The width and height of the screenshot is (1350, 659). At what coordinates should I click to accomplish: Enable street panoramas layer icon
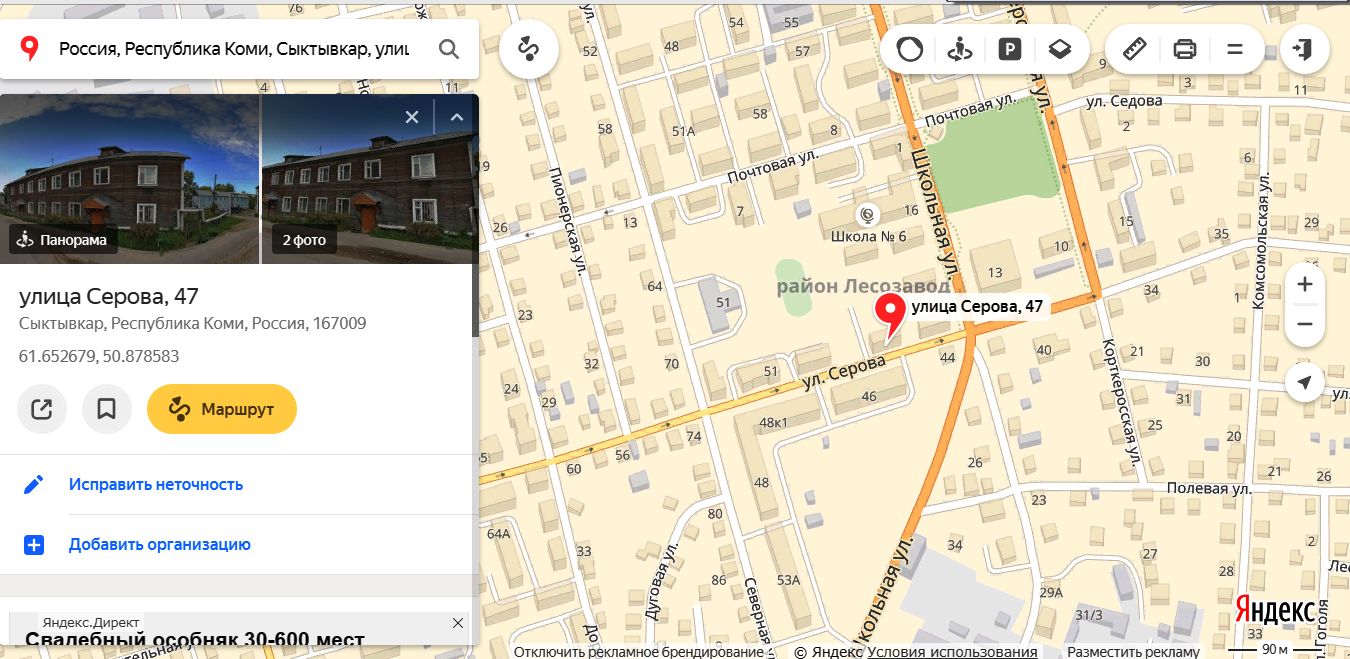coord(959,49)
